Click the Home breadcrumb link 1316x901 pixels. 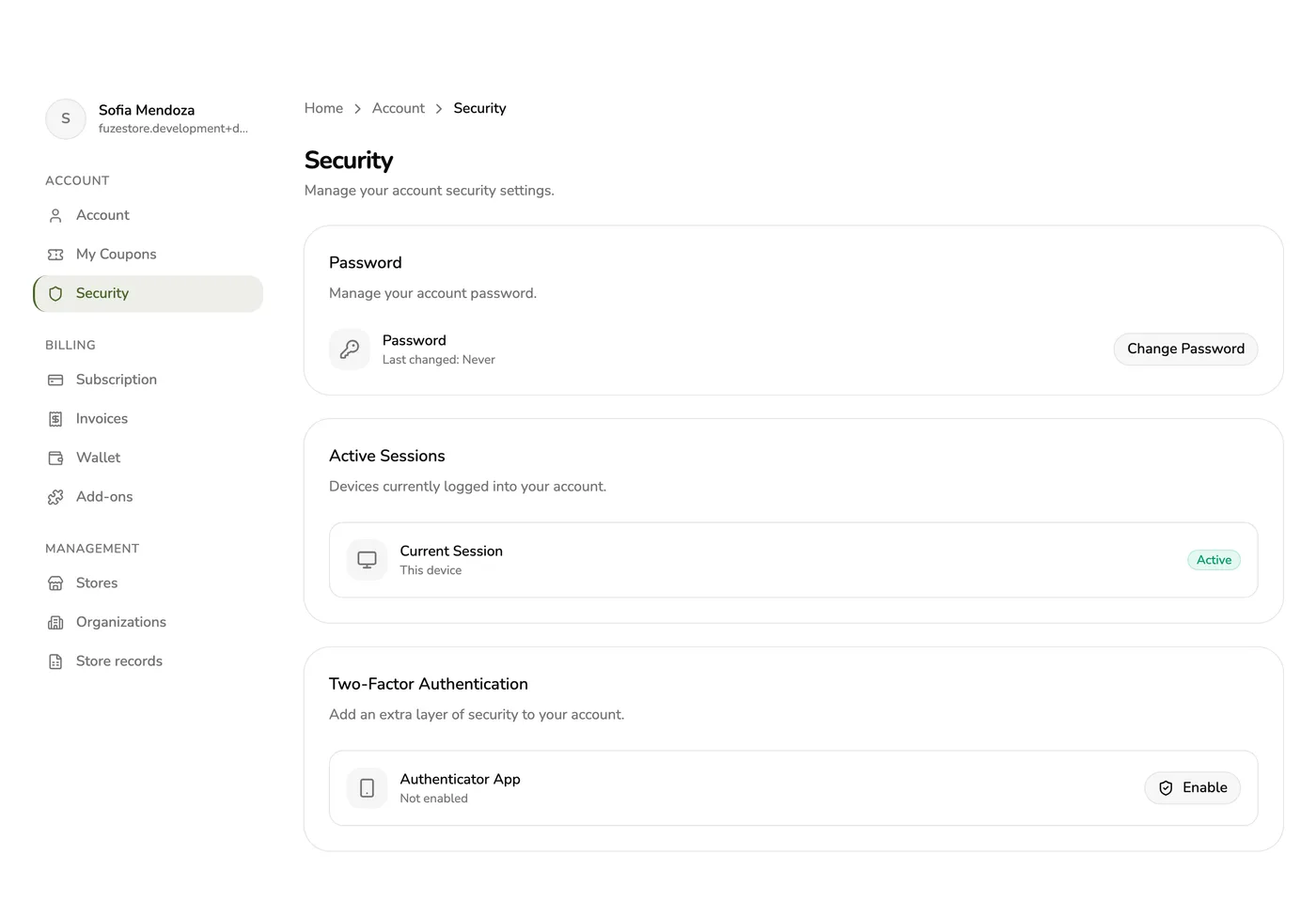[323, 108]
